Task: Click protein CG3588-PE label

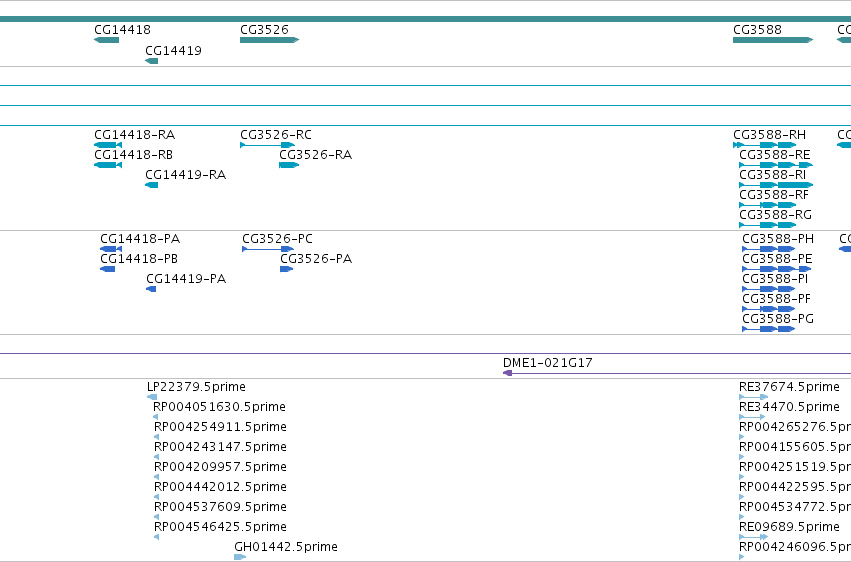Action: point(777,259)
